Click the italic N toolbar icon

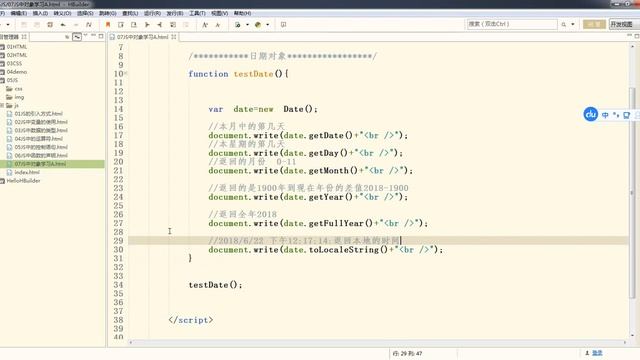pos(89,24)
